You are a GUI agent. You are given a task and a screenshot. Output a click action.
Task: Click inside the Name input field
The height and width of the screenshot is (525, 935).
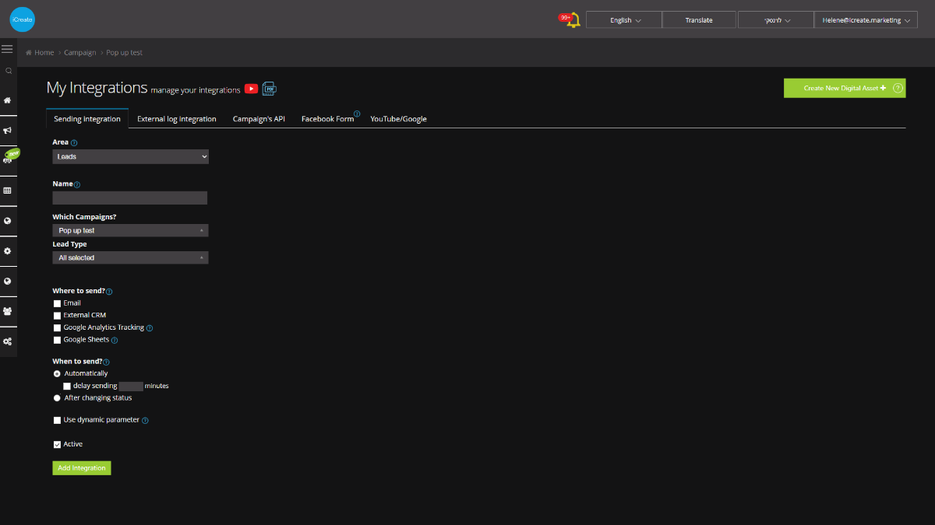coord(130,197)
